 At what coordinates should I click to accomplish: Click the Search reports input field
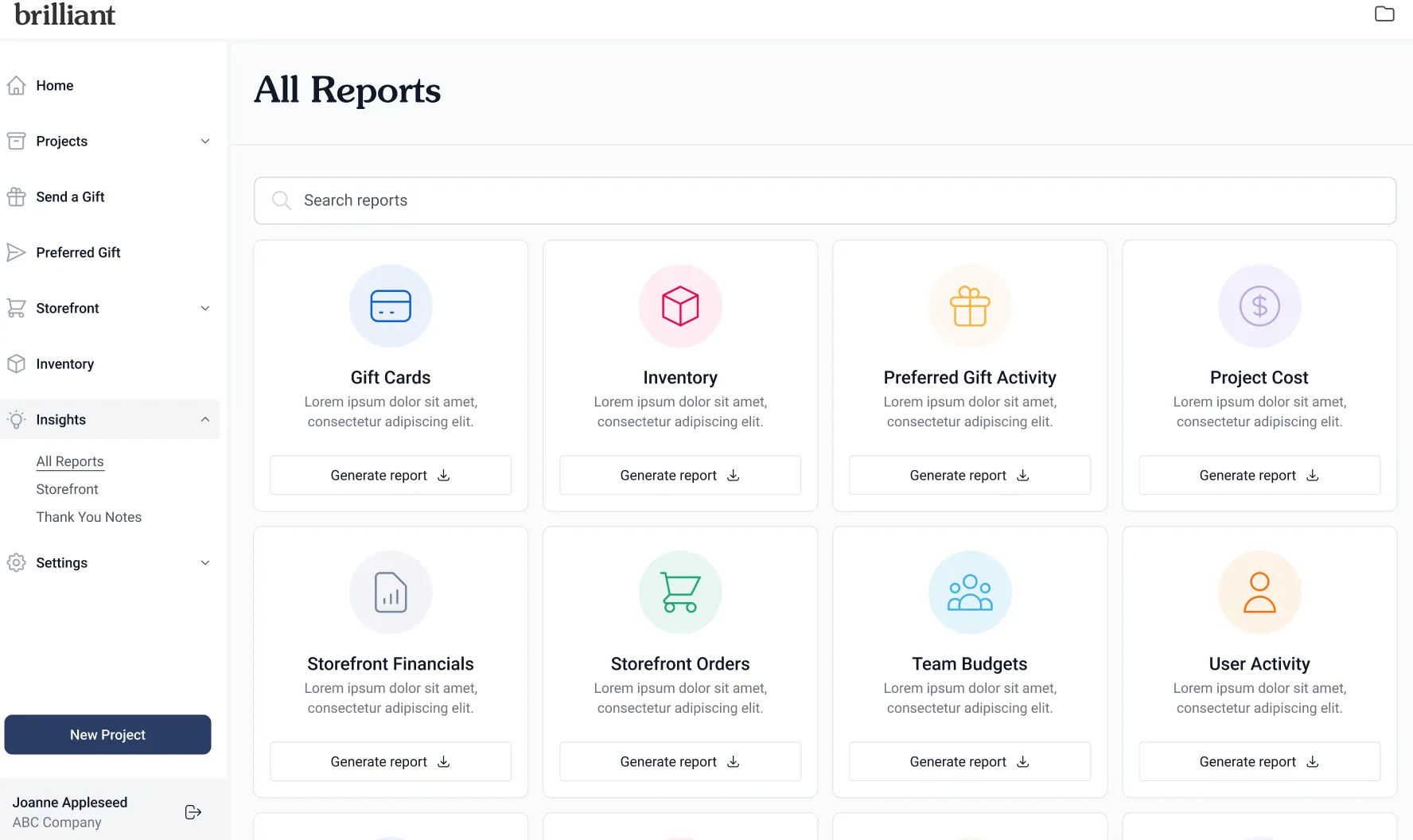point(825,200)
